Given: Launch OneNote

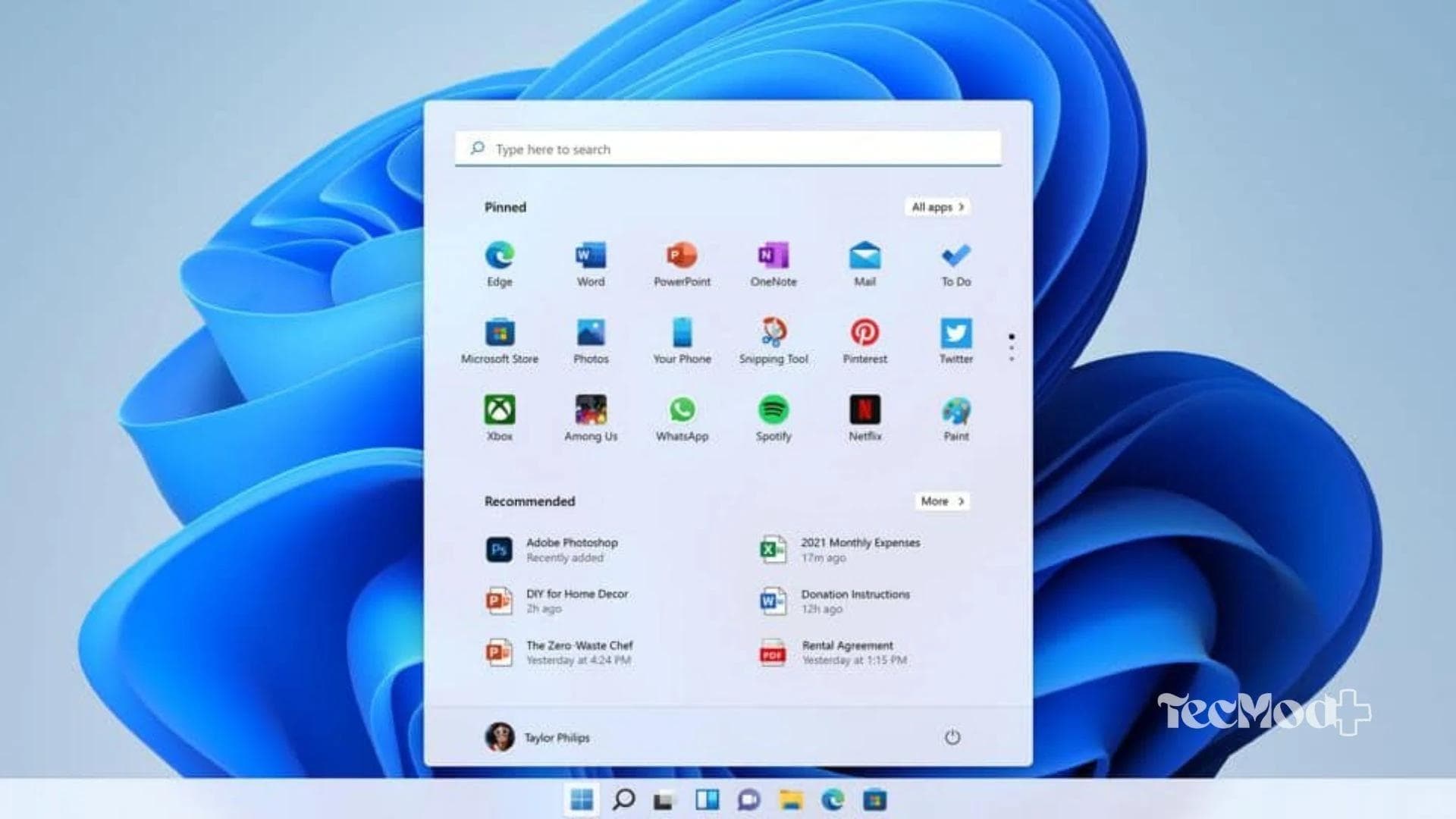Looking at the screenshot, I should [773, 257].
